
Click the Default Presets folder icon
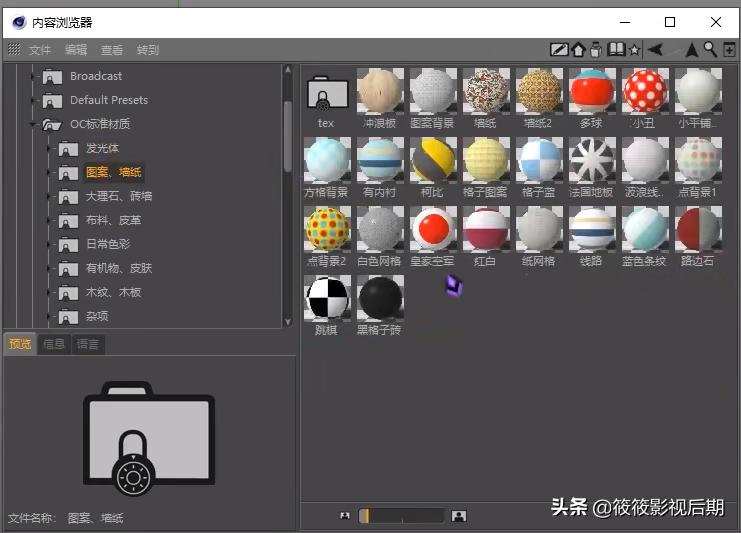(52, 101)
